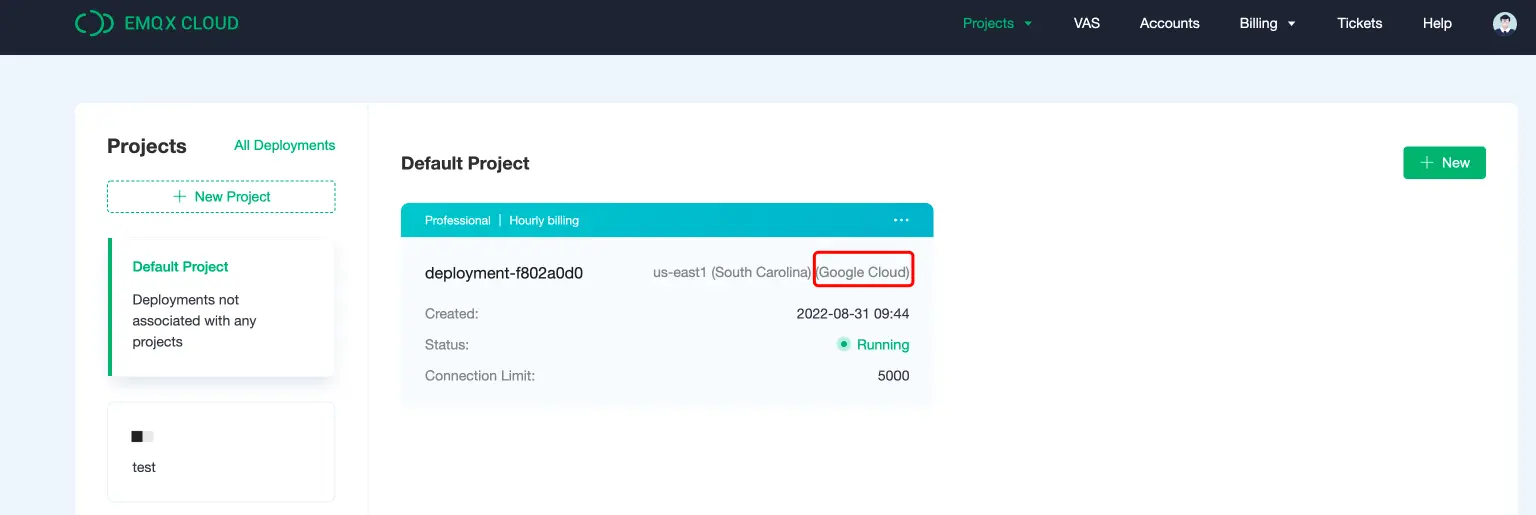Open deployment-f802a0d0 deployment

click(x=504, y=273)
